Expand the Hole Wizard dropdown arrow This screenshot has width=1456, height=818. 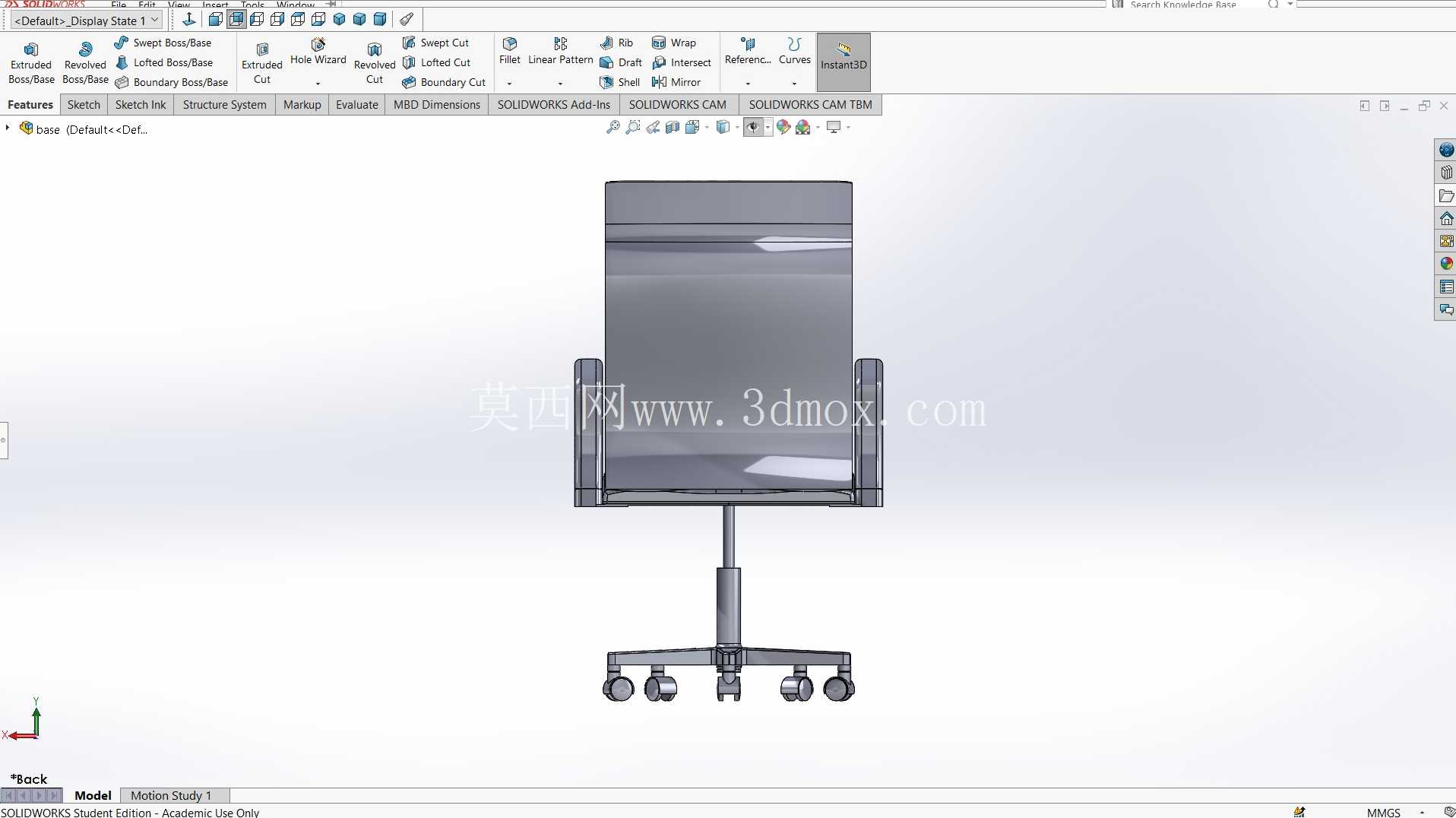tap(318, 84)
